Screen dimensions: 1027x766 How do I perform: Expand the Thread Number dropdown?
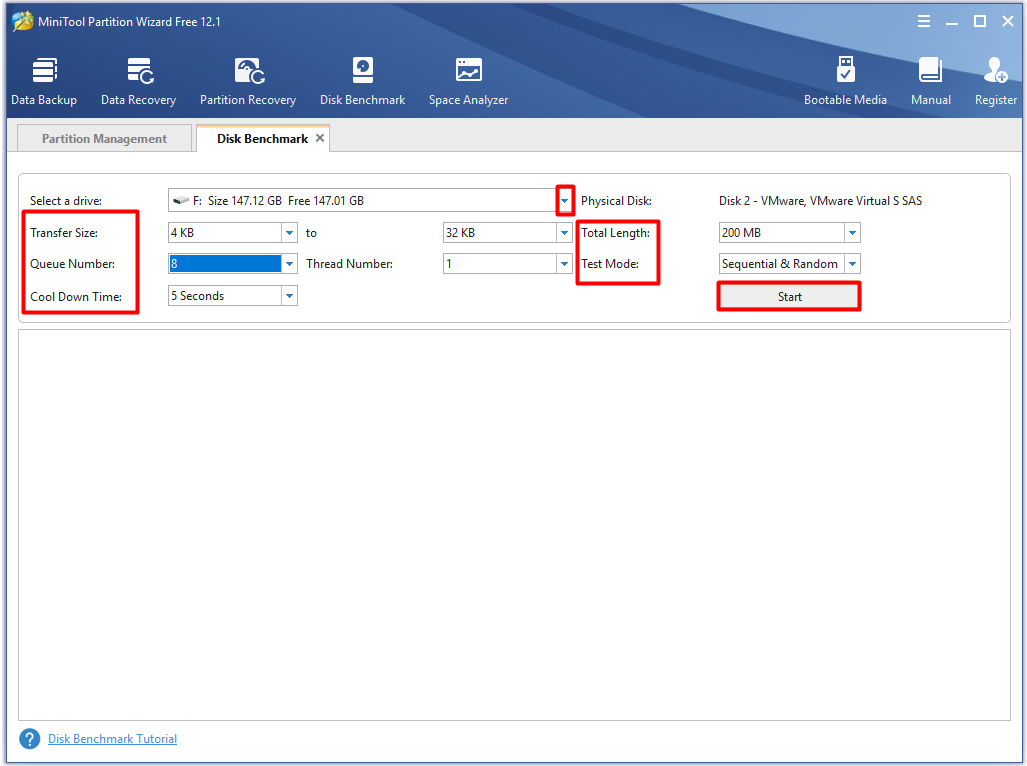point(564,264)
